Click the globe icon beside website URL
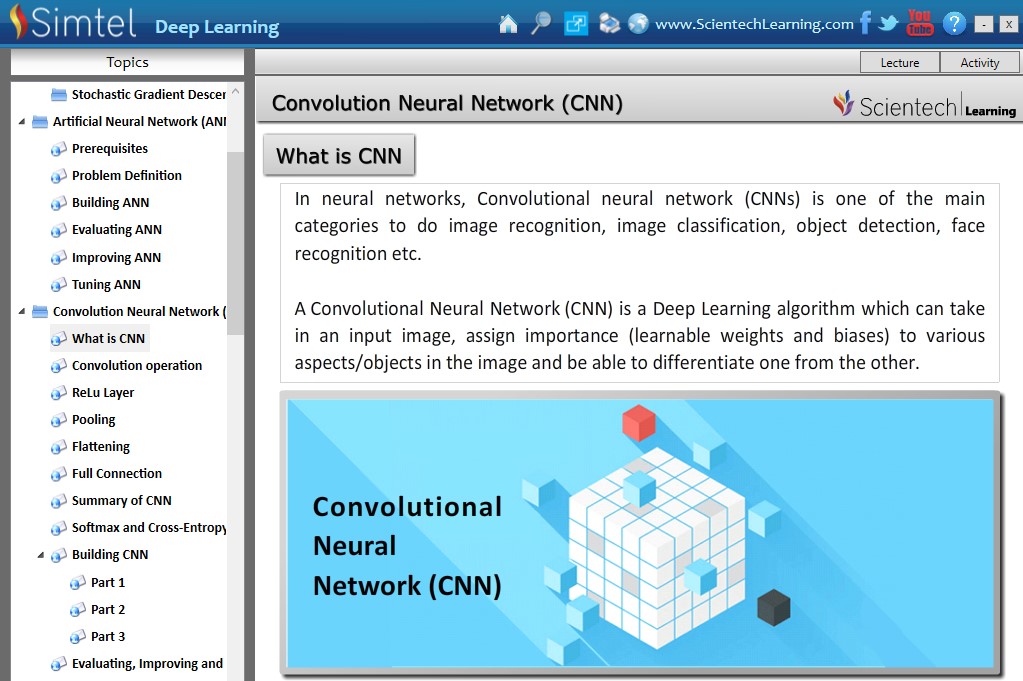 pos(638,23)
